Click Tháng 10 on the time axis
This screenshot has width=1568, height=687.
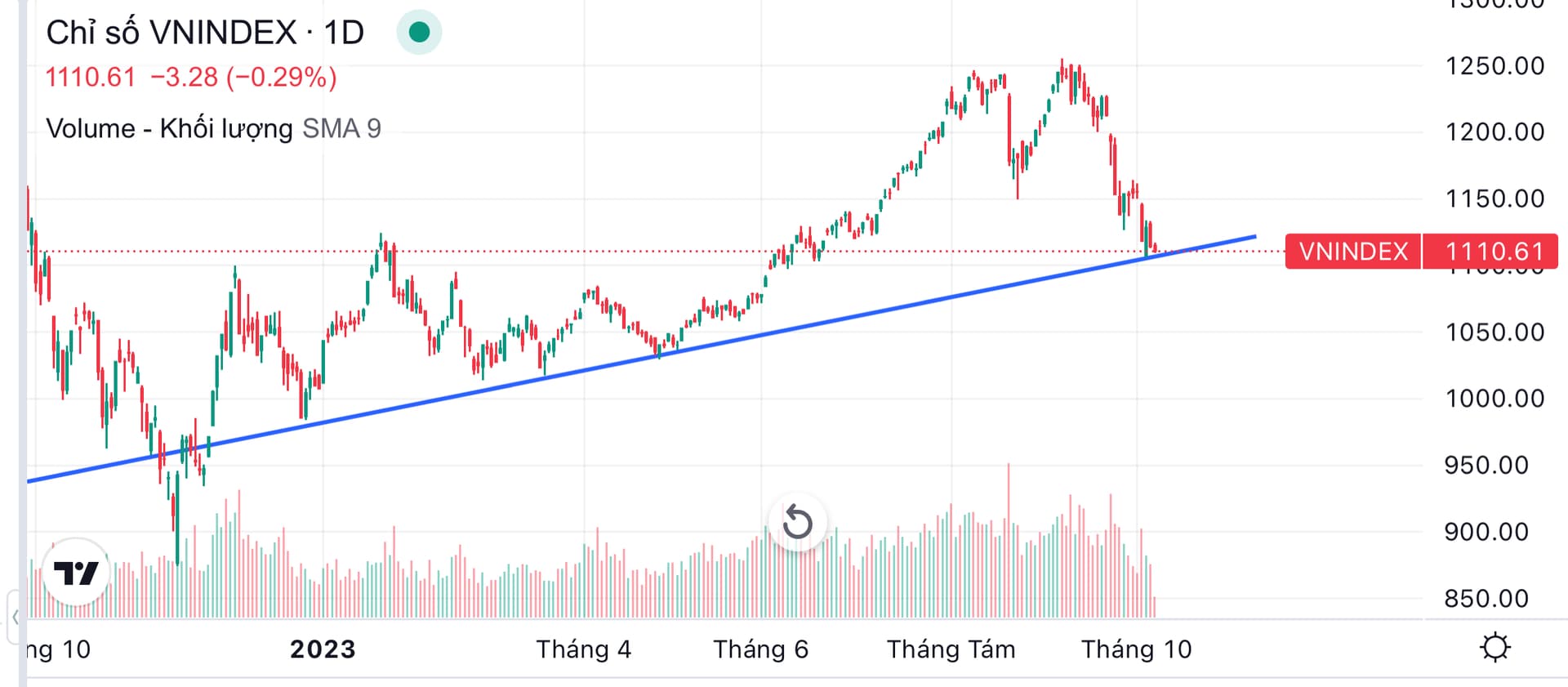pyautogui.click(x=1136, y=649)
